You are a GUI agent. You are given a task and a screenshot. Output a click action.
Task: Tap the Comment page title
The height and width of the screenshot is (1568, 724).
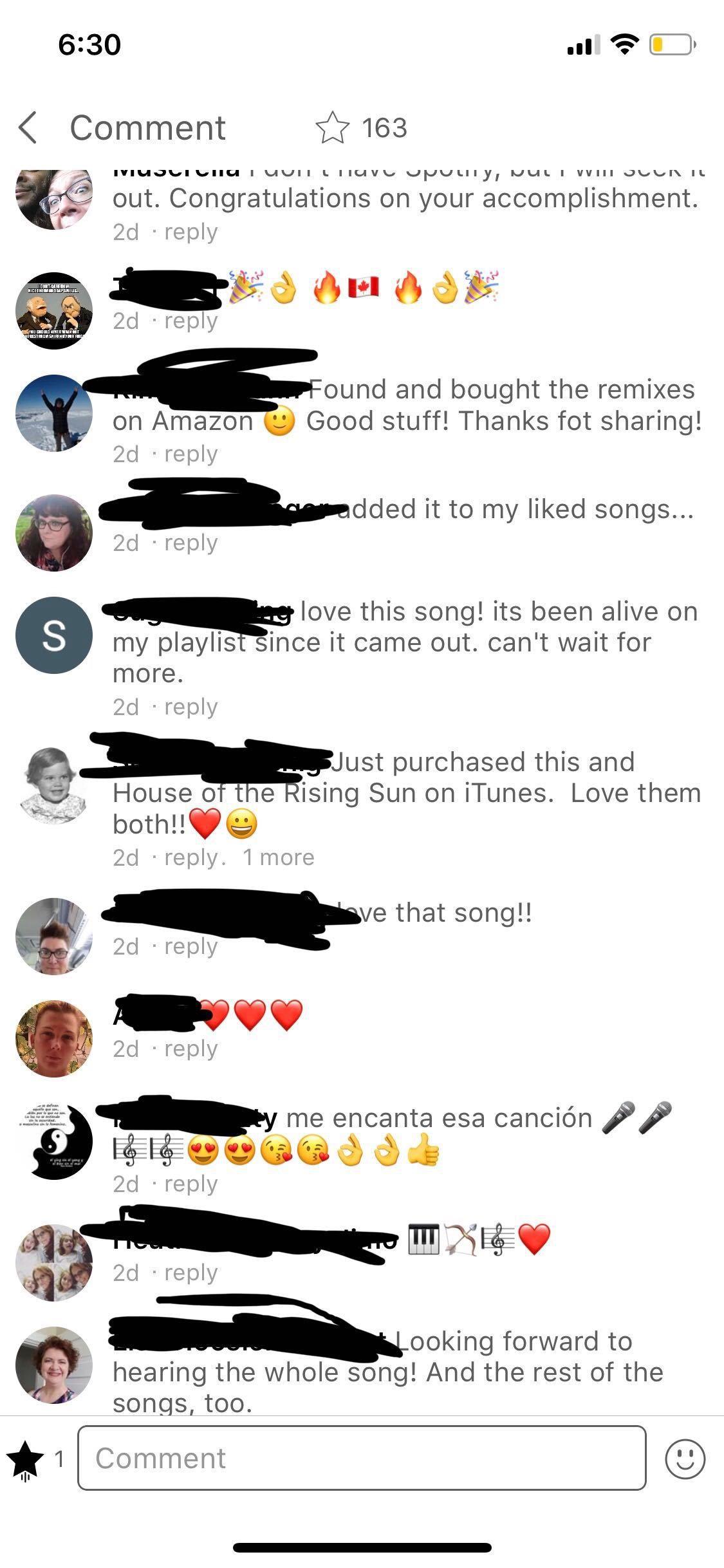[147, 127]
